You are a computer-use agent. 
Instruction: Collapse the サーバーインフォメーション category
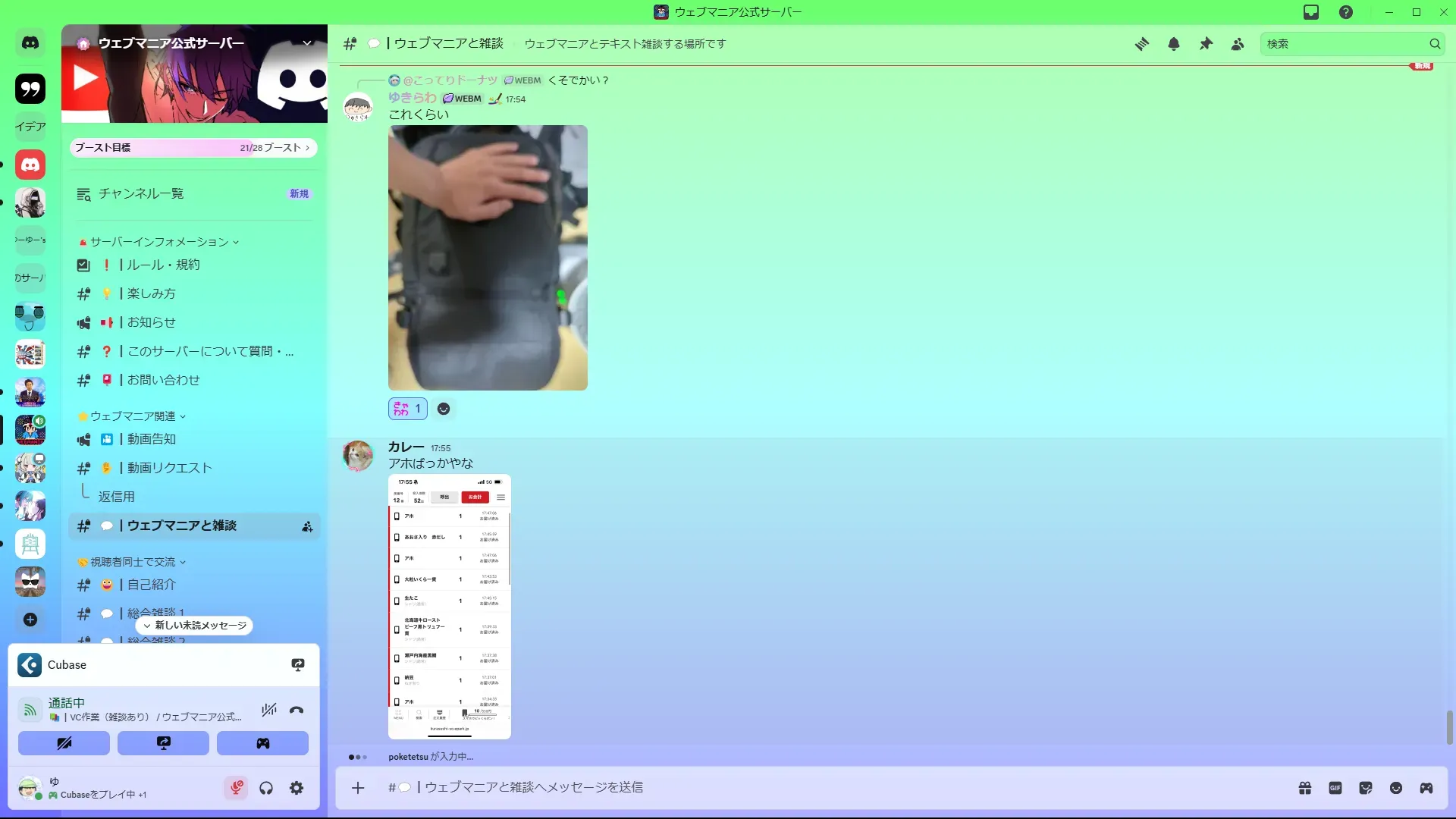coord(159,242)
